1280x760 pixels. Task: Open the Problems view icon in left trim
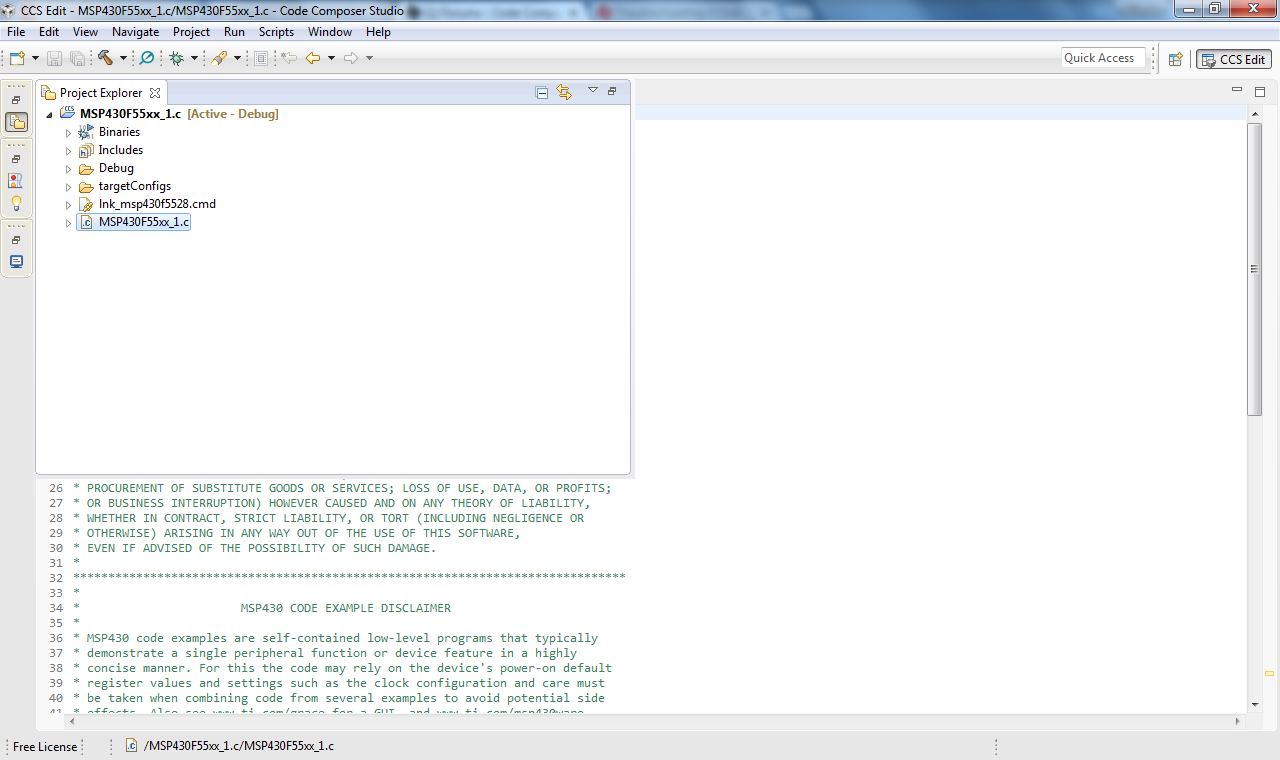(x=16, y=181)
